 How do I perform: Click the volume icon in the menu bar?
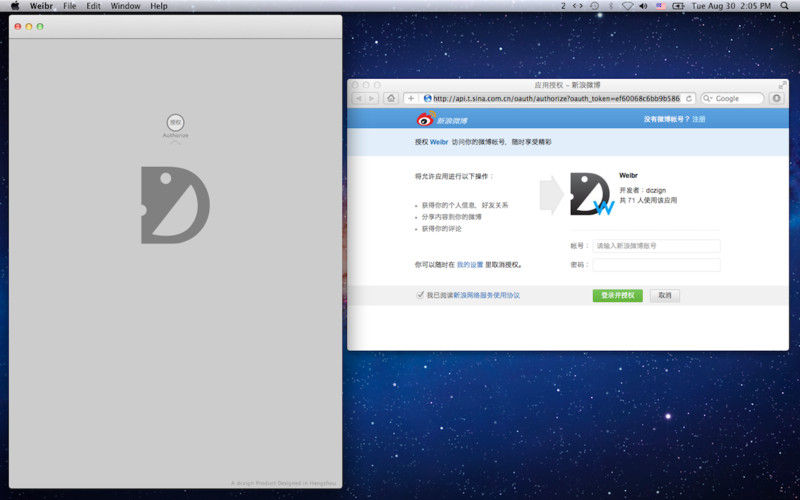643,6
